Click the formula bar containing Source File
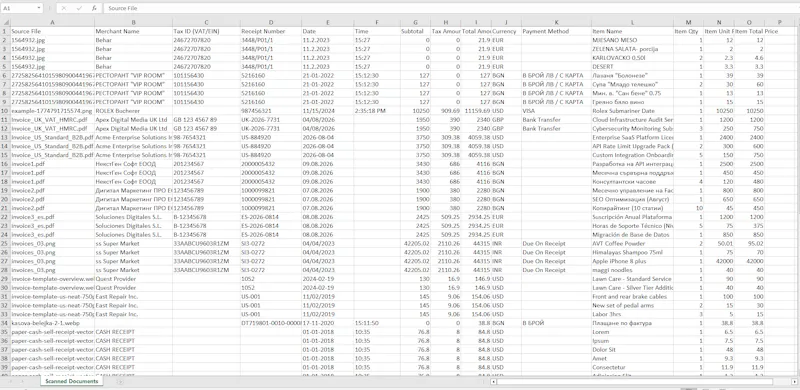Screen dimensions: 800x390 (450, 8)
